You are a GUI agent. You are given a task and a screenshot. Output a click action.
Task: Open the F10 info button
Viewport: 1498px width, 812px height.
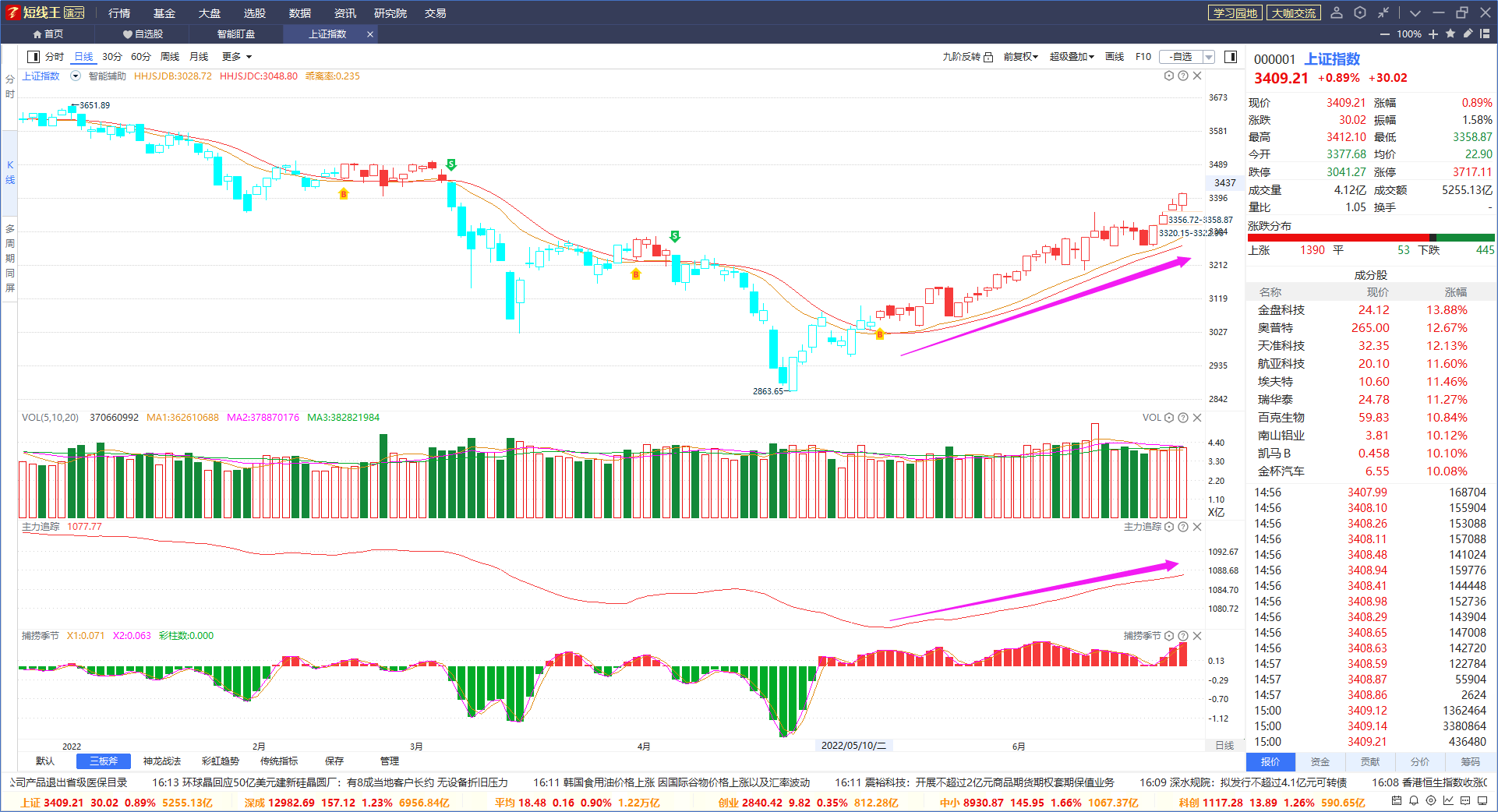(1143, 57)
